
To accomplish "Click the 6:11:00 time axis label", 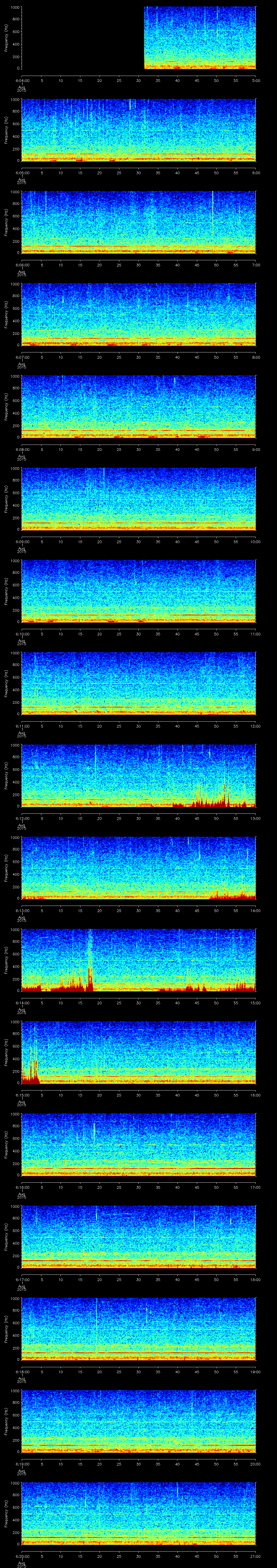I will pyautogui.click(x=22, y=726).
